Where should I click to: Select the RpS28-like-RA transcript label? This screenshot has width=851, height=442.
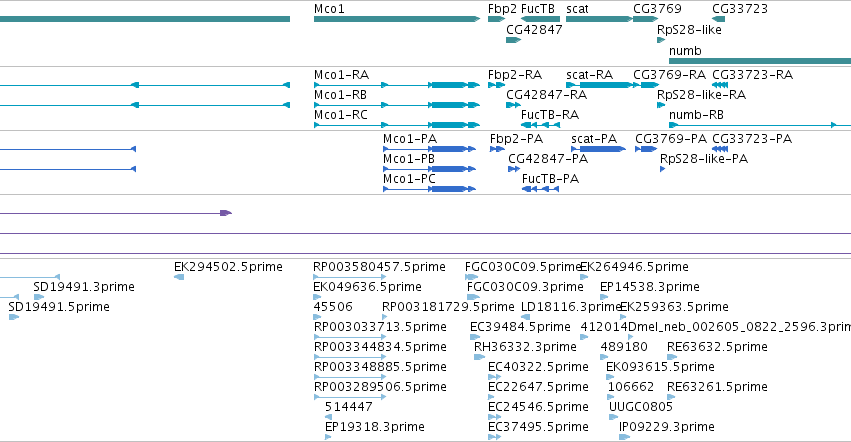(x=701, y=94)
